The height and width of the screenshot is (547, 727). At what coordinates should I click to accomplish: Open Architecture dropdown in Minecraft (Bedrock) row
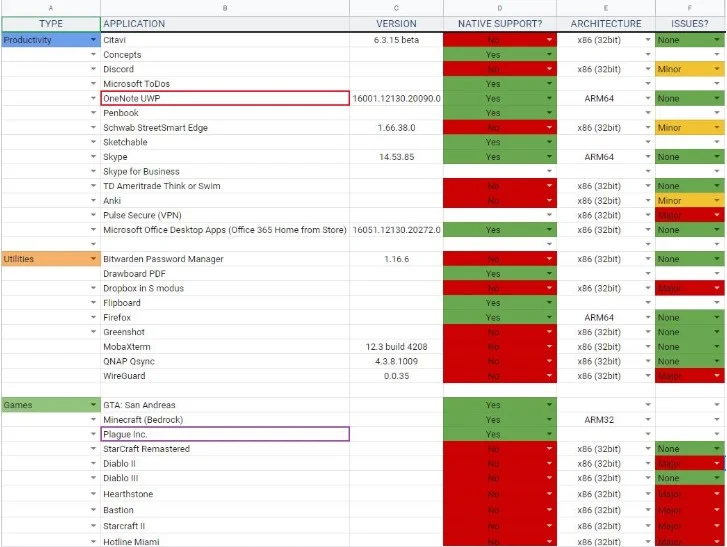648,420
